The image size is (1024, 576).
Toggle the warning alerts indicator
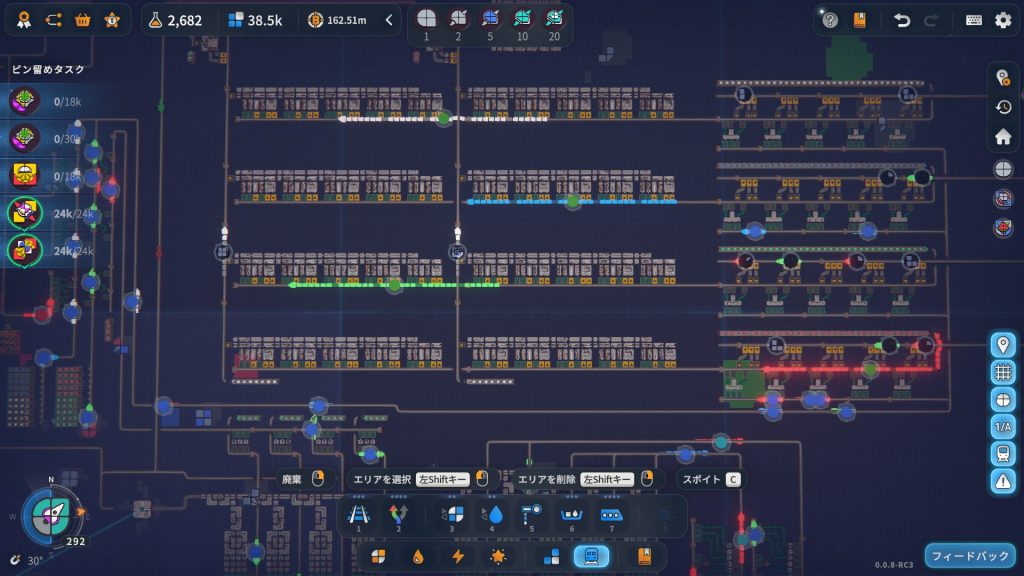point(1003,480)
